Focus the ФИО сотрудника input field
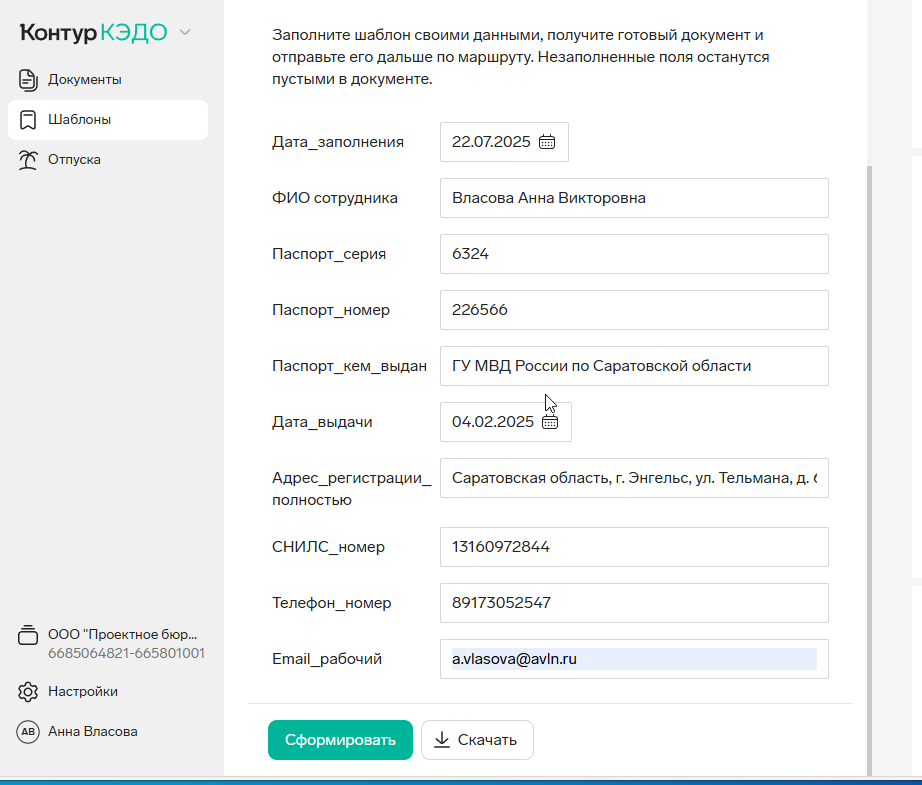Image resolution: width=922 pixels, height=785 pixels. tap(634, 198)
